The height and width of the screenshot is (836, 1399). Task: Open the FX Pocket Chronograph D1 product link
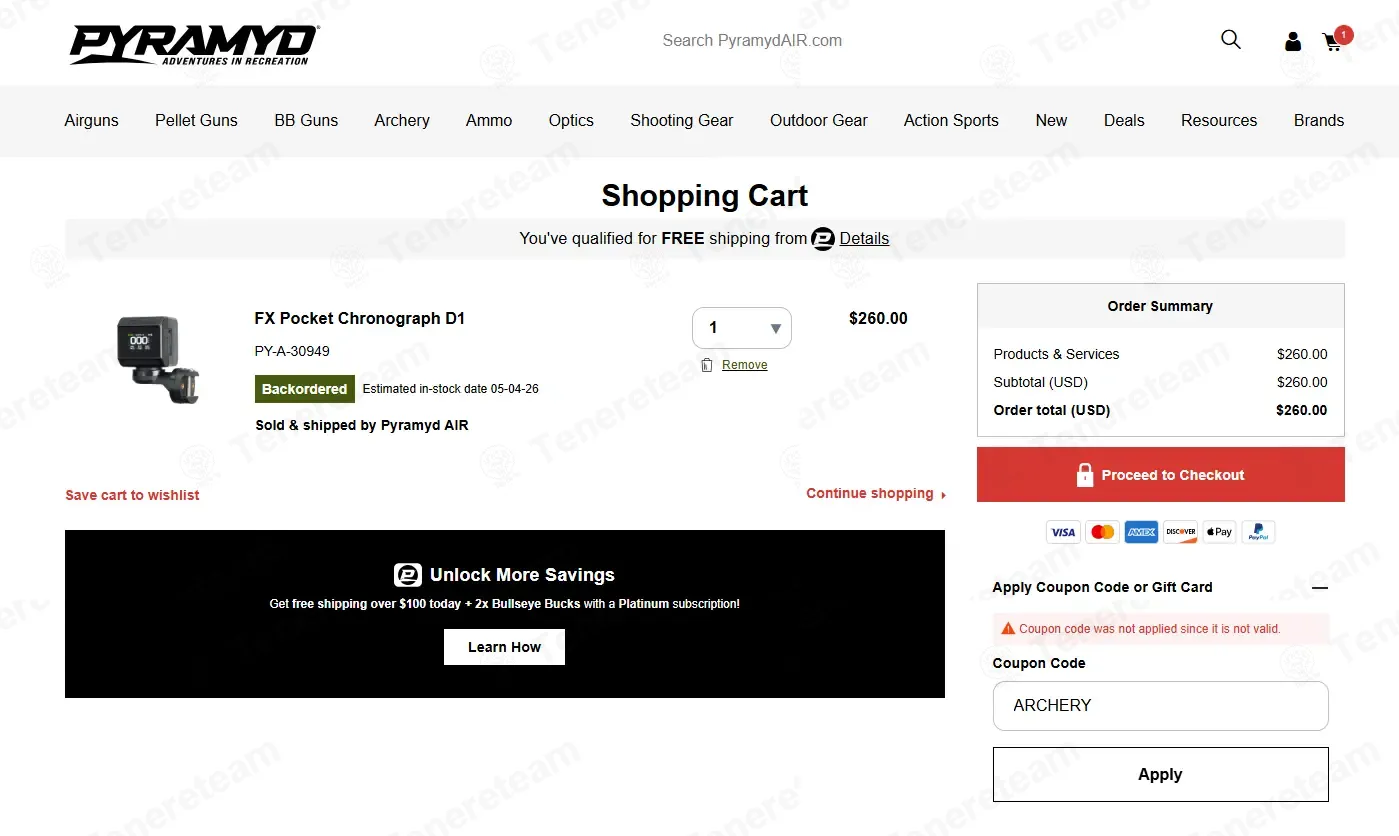[x=360, y=319]
